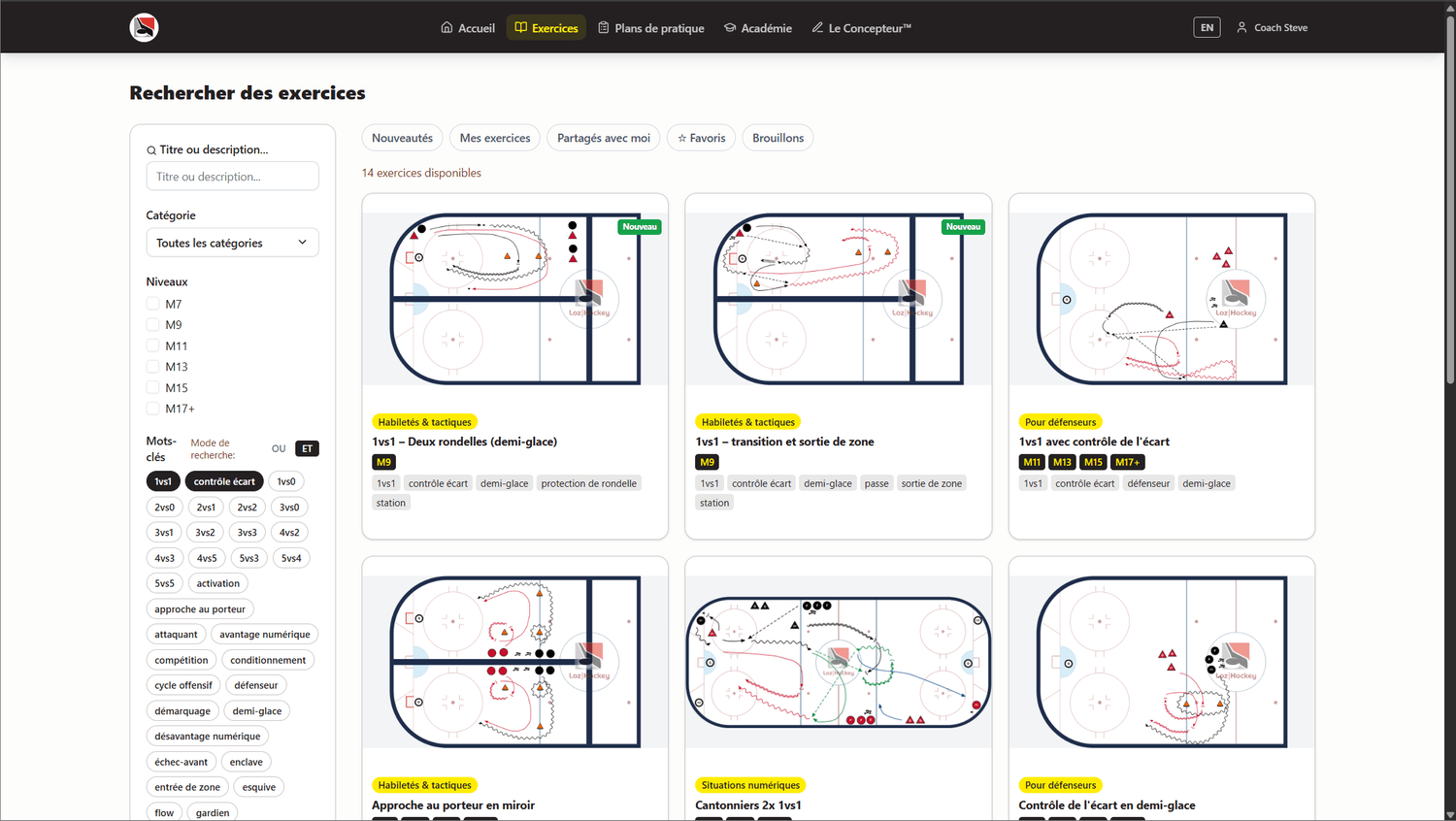The width and height of the screenshot is (1456, 821).
Task: Select the avantage numérique keyword
Action: tap(265, 634)
